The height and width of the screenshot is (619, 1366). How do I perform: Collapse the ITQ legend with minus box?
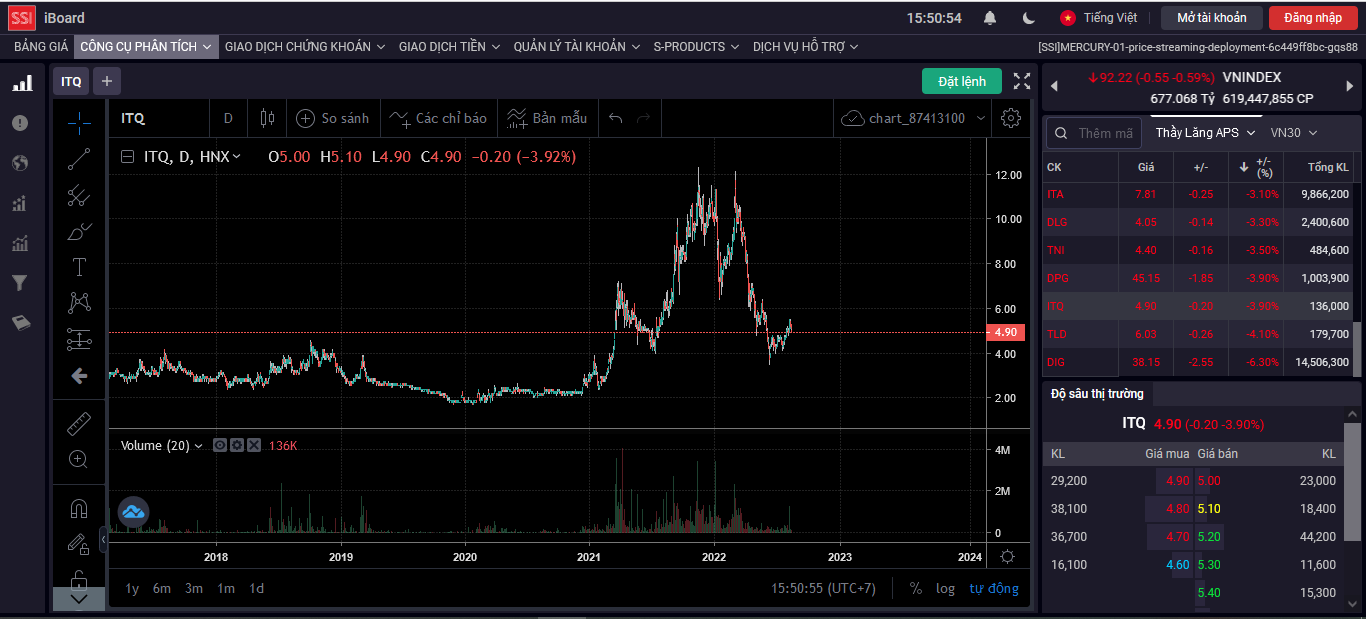coord(127,156)
